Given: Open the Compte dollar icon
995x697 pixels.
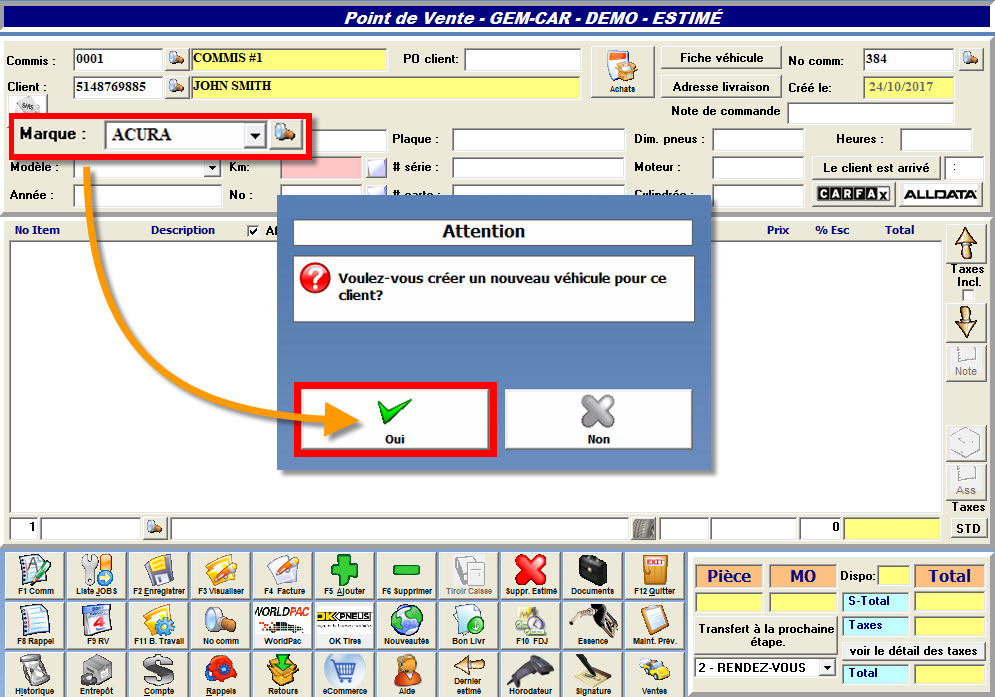Looking at the screenshot, I should pos(159,674).
